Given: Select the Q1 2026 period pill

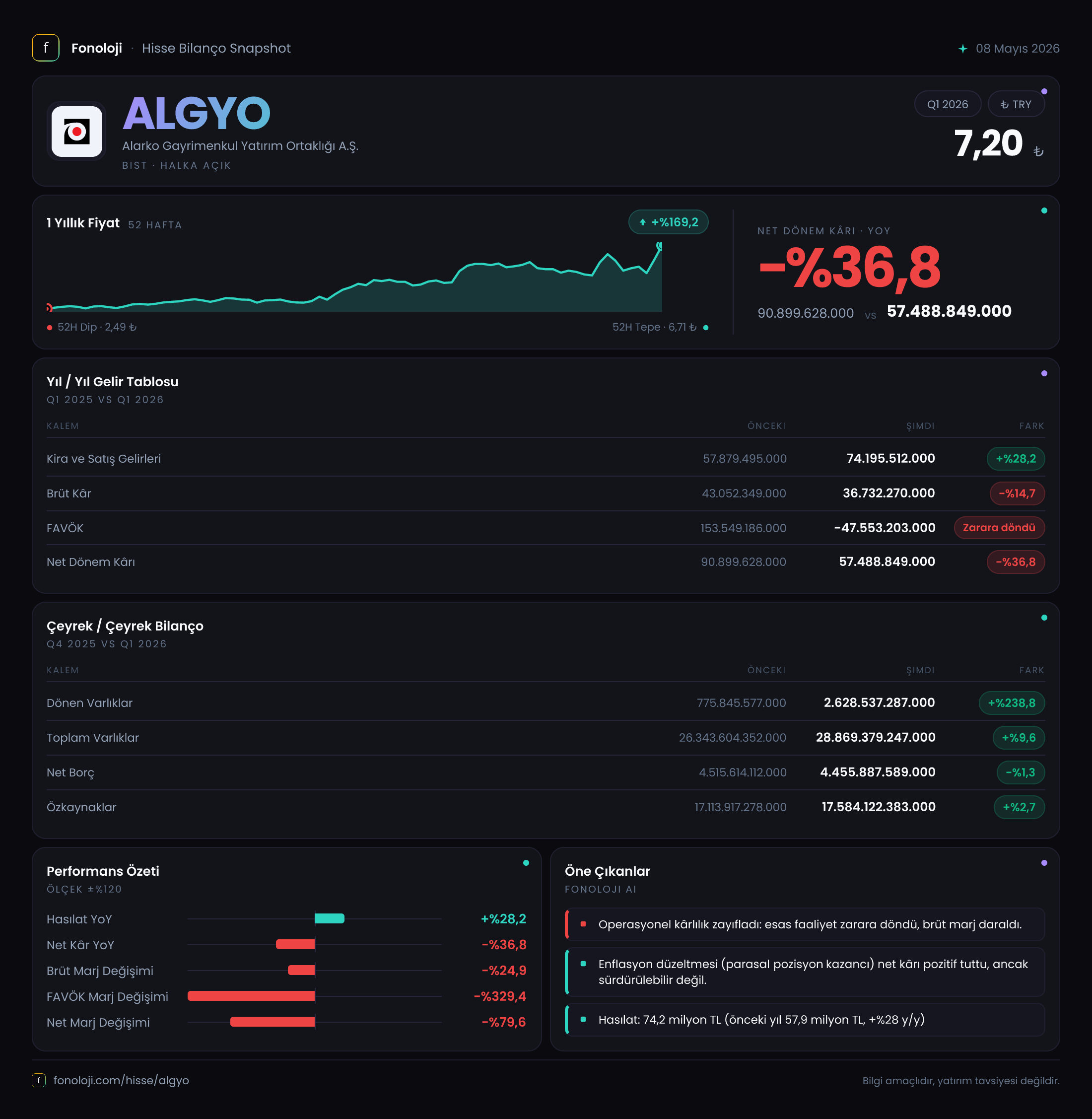Looking at the screenshot, I should (948, 104).
